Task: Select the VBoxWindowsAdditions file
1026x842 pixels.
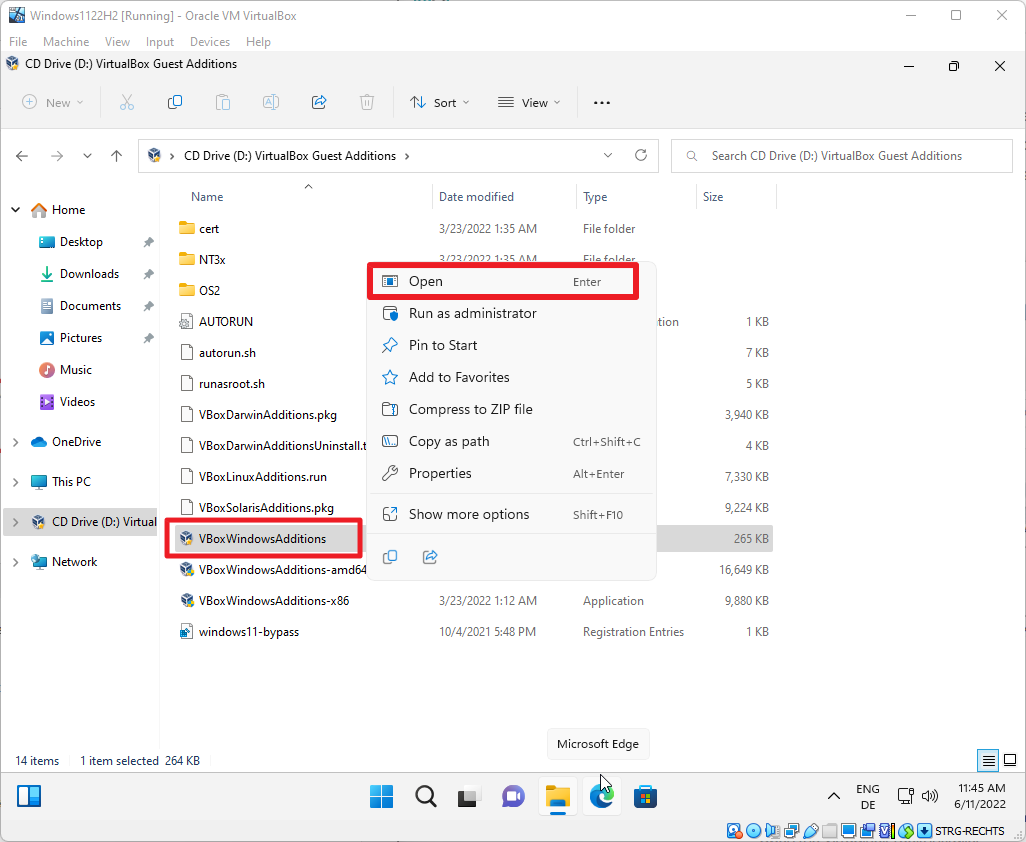Action: pos(262,539)
